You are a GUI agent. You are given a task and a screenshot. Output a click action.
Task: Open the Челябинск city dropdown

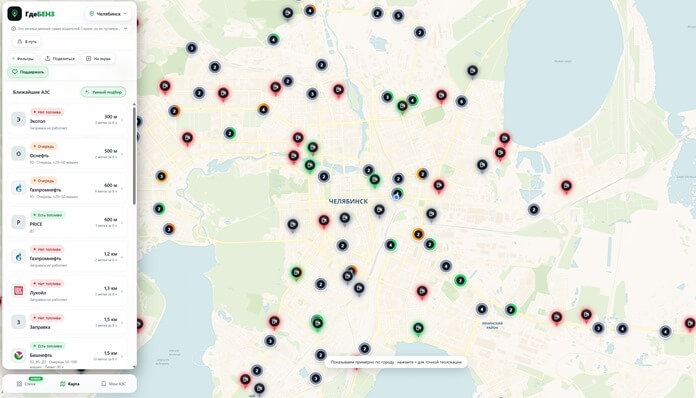(109, 14)
